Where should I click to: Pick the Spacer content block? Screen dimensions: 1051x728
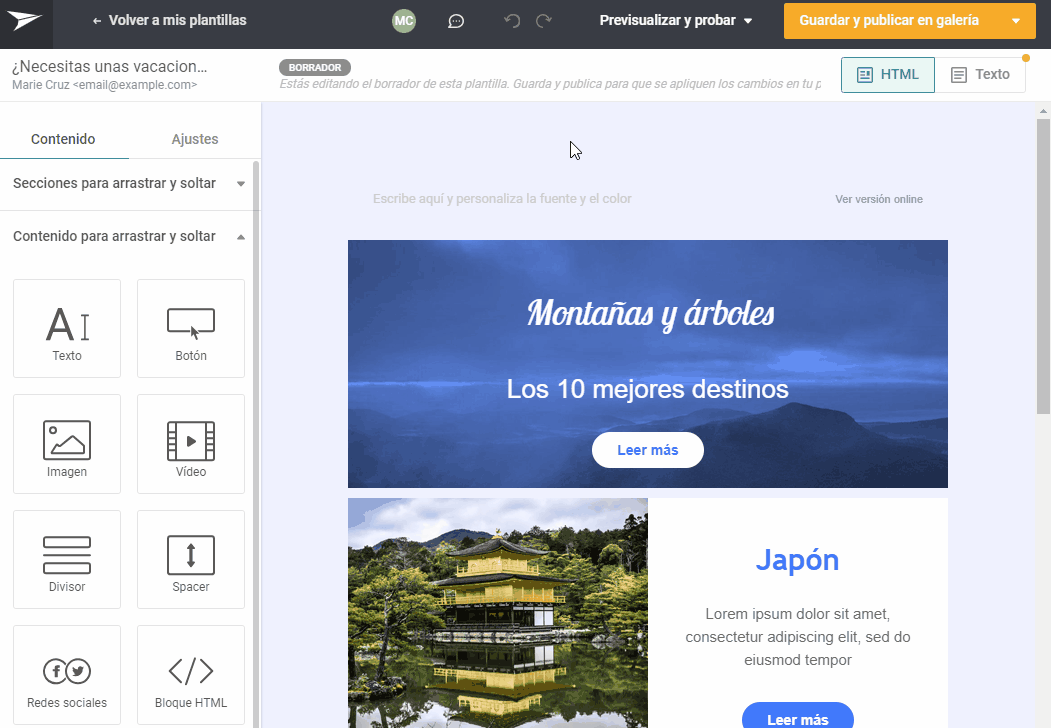(x=191, y=560)
